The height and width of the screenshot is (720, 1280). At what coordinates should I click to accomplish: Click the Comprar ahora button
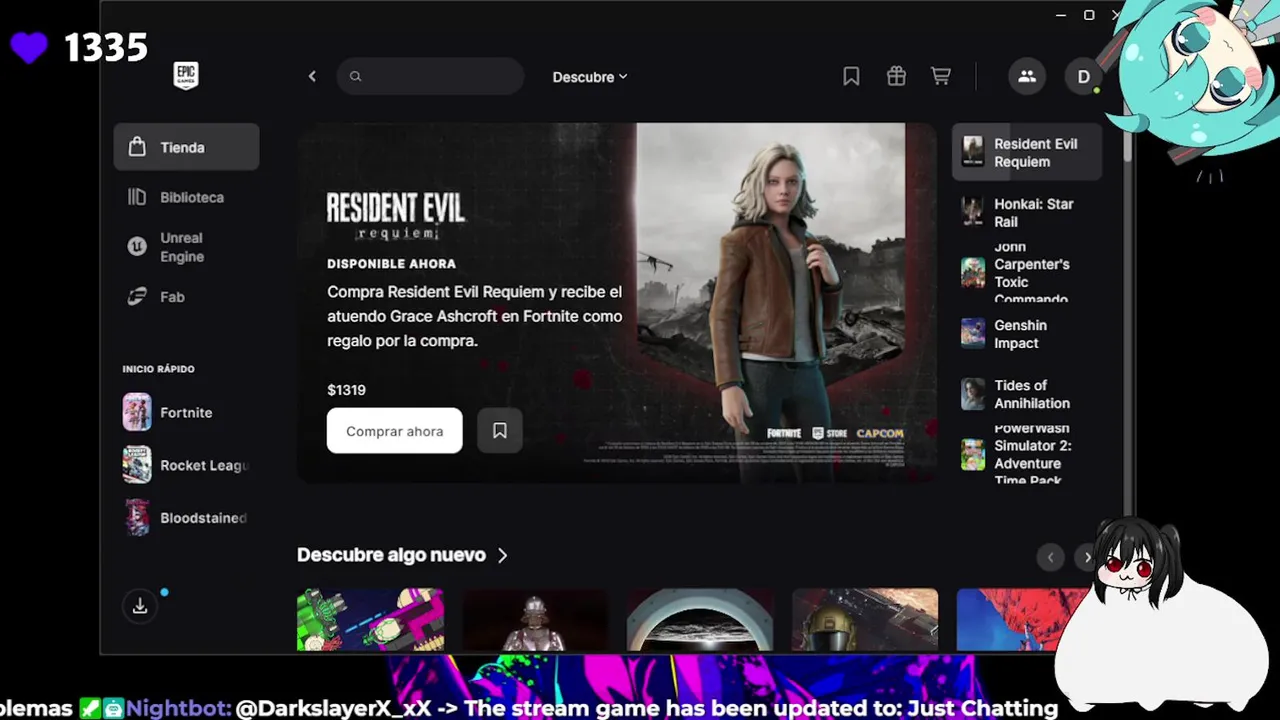[394, 431]
